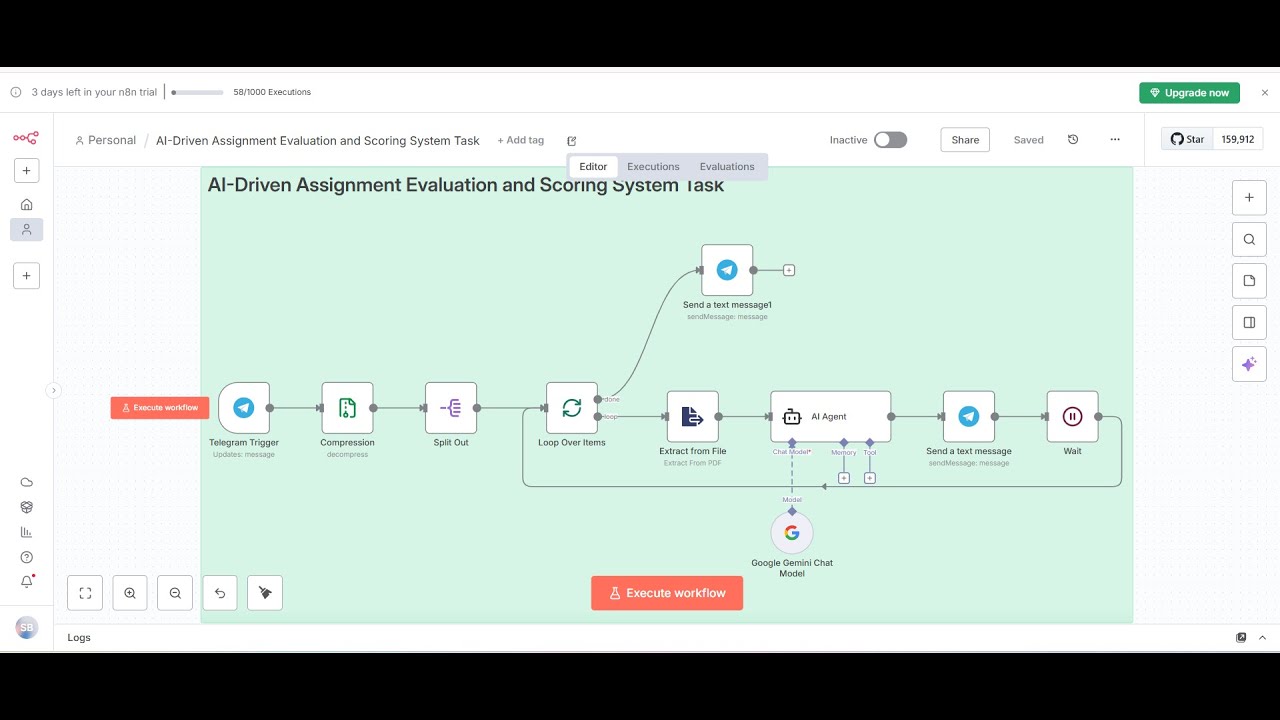
Task: Click the Add tag link
Action: point(521,140)
